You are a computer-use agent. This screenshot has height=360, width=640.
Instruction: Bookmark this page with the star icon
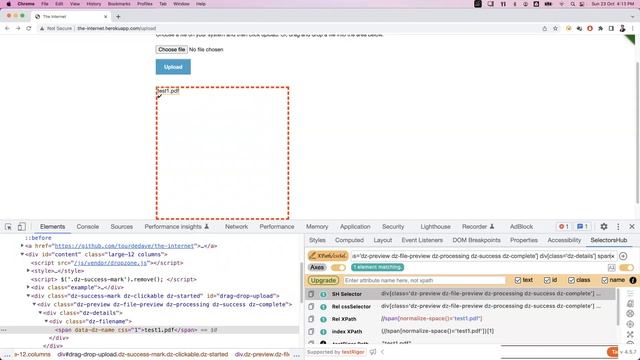tap(556, 29)
